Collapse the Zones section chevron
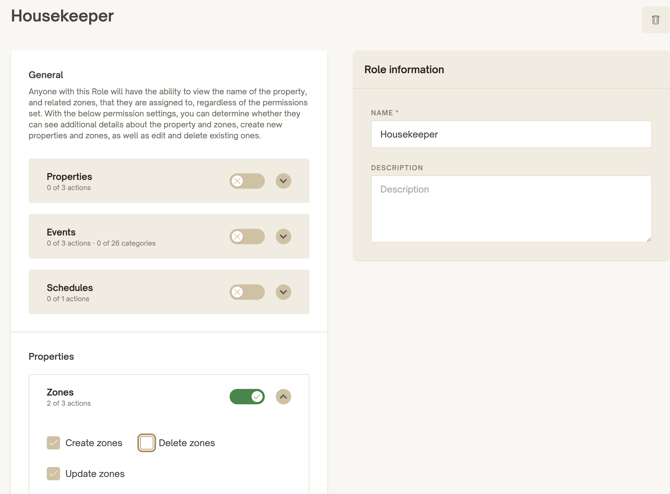 tap(283, 397)
